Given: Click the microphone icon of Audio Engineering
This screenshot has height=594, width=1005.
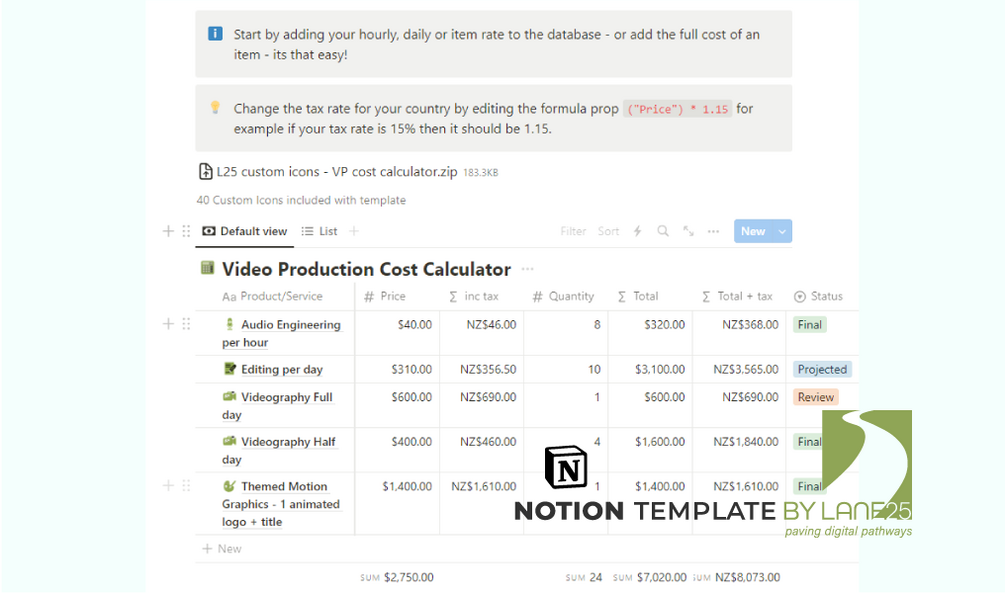Looking at the screenshot, I should pyautogui.click(x=229, y=324).
